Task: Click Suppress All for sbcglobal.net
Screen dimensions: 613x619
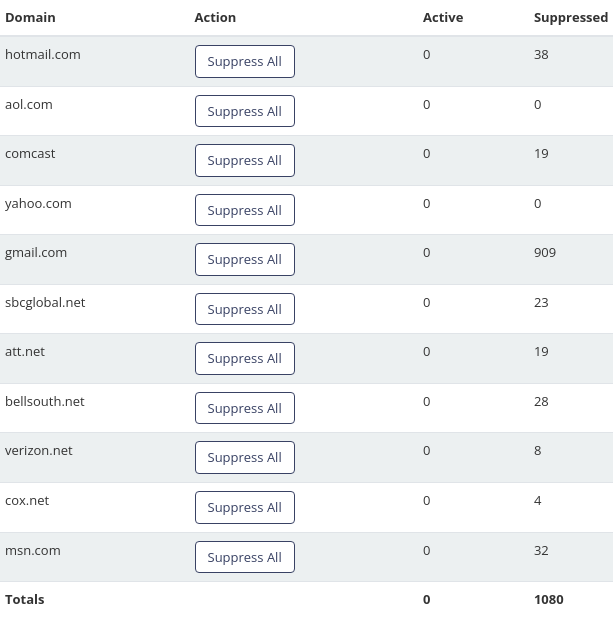Action: click(245, 309)
